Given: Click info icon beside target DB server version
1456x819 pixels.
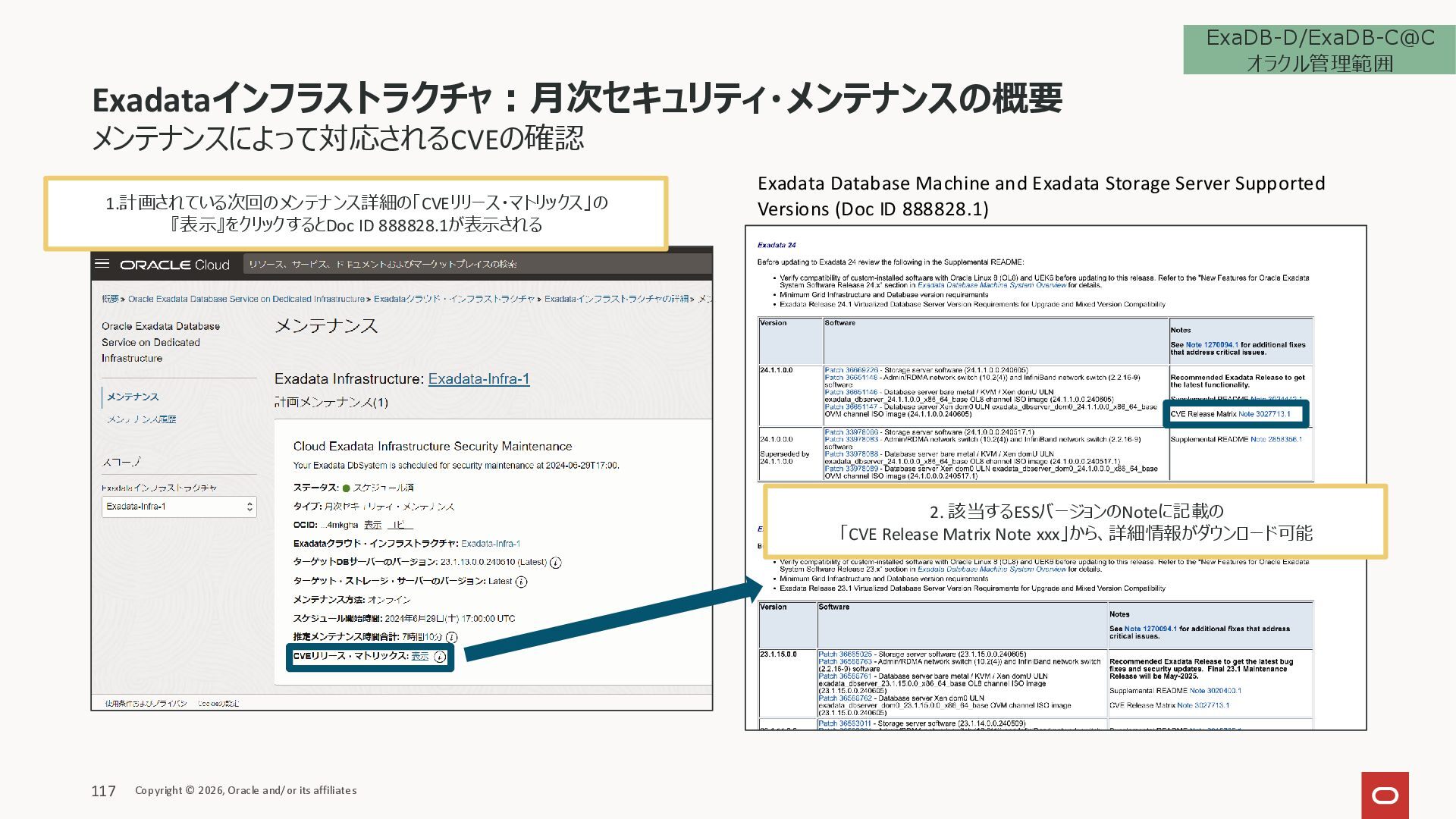Looking at the screenshot, I should point(555,563).
